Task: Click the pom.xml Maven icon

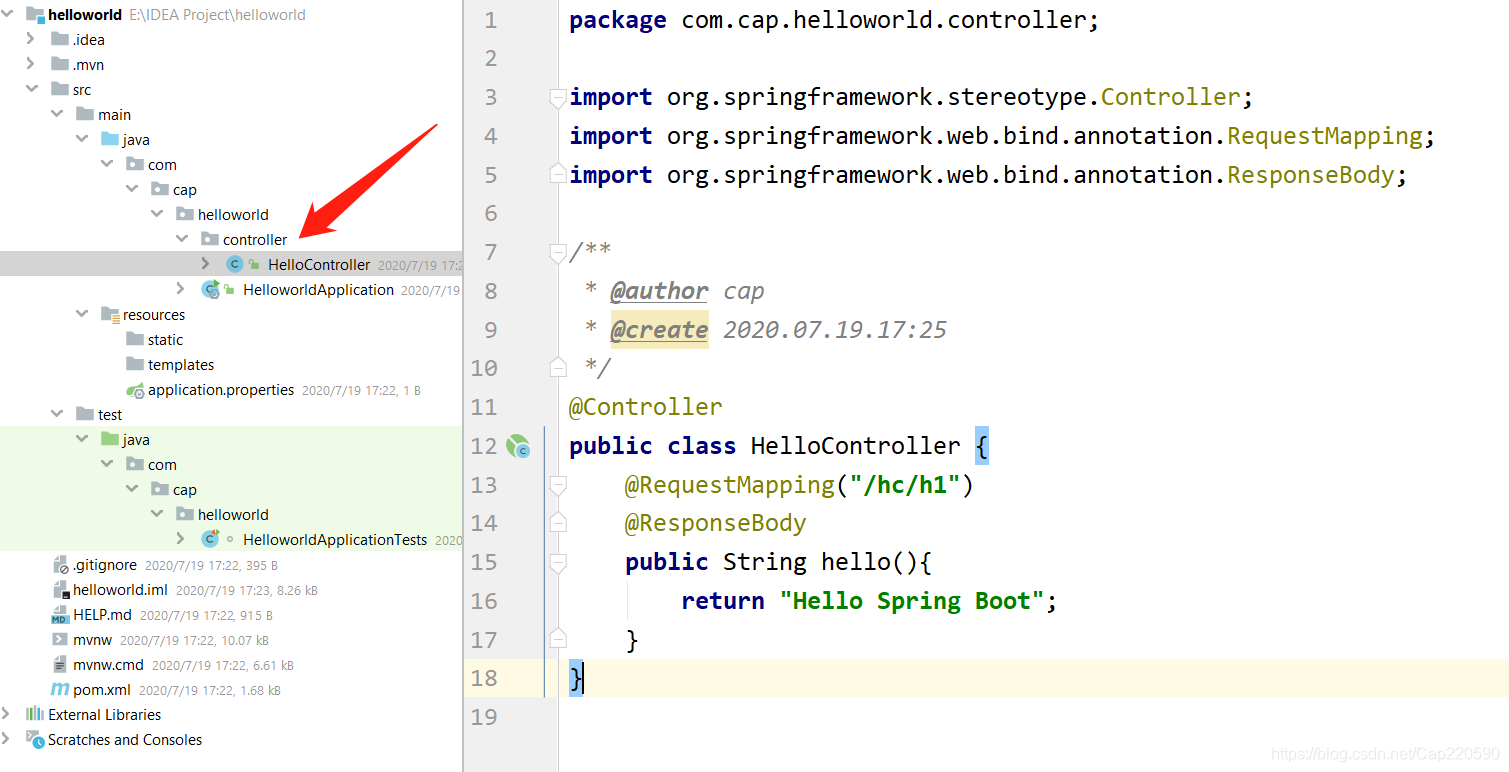Action: [60, 690]
